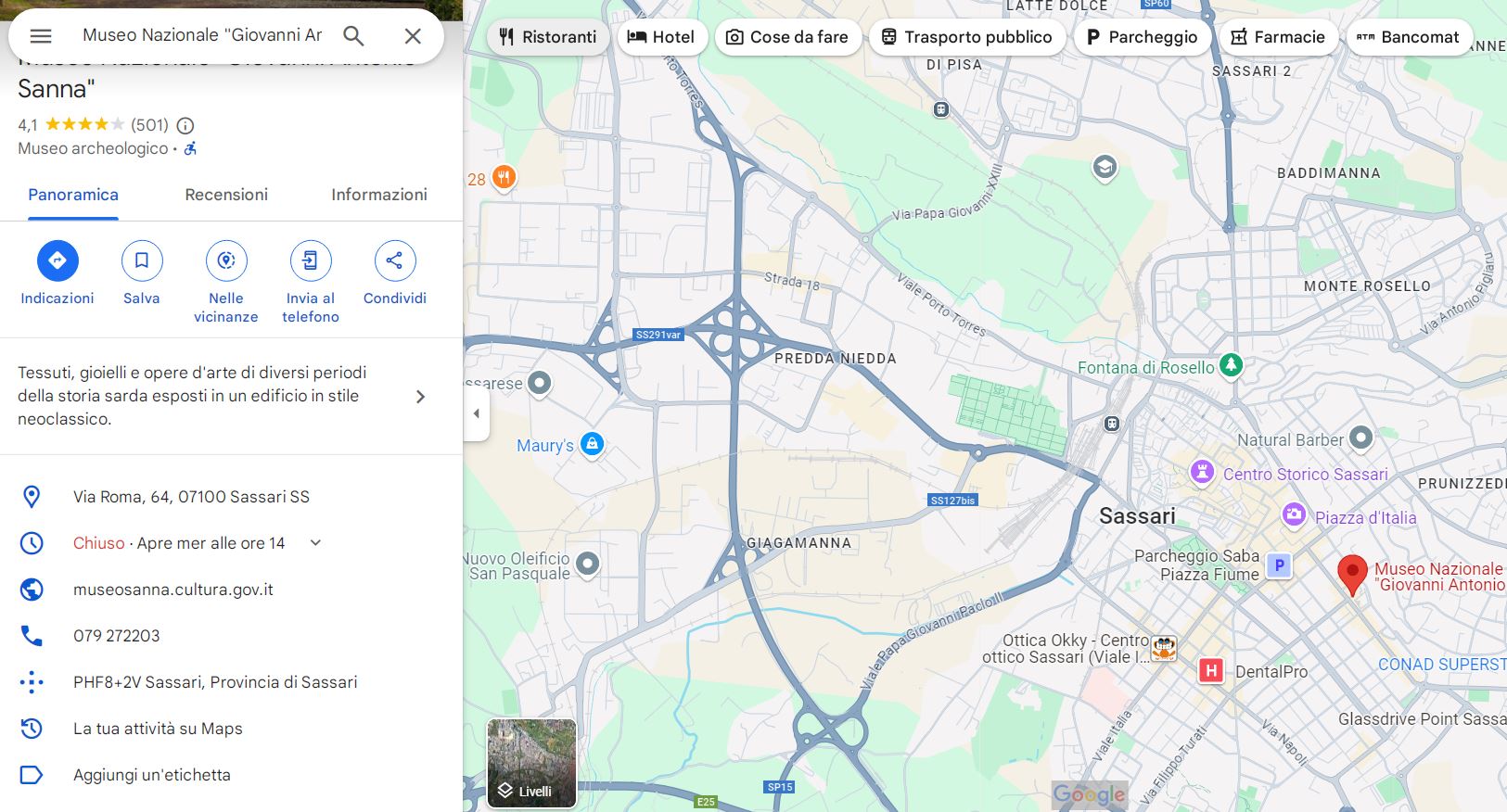1507x812 pixels.
Task: Click Invia al telefono icon
Action: click(x=311, y=260)
